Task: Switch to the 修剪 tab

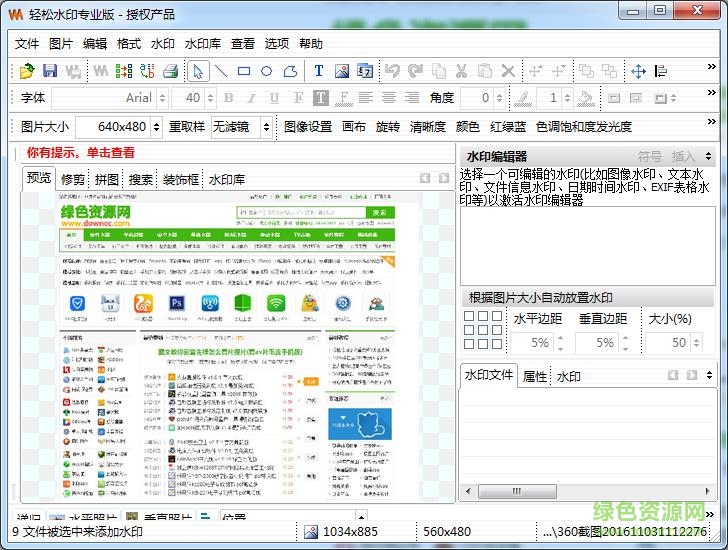Action: (73, 180)
